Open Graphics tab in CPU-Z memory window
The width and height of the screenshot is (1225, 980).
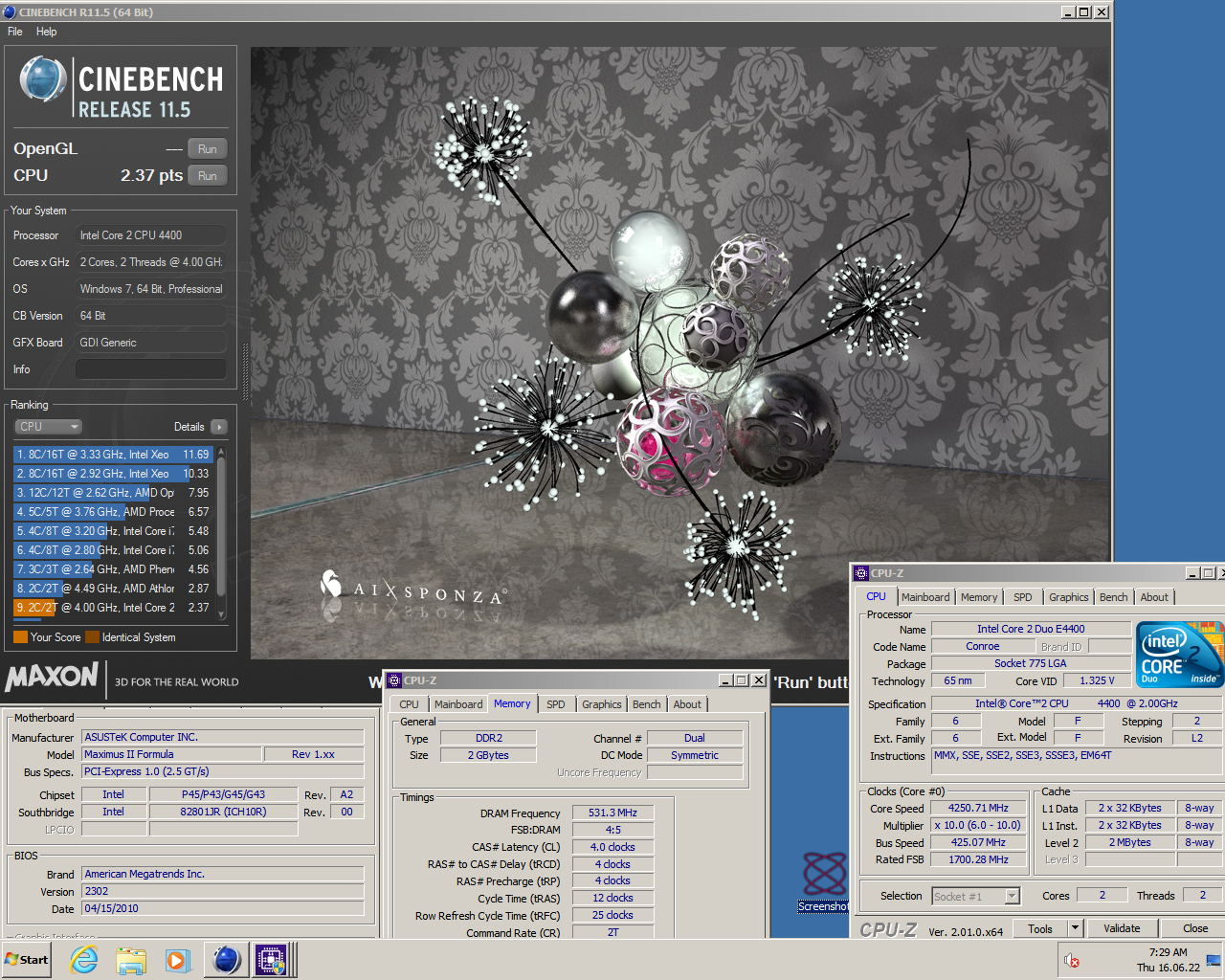tap(602, 704)
